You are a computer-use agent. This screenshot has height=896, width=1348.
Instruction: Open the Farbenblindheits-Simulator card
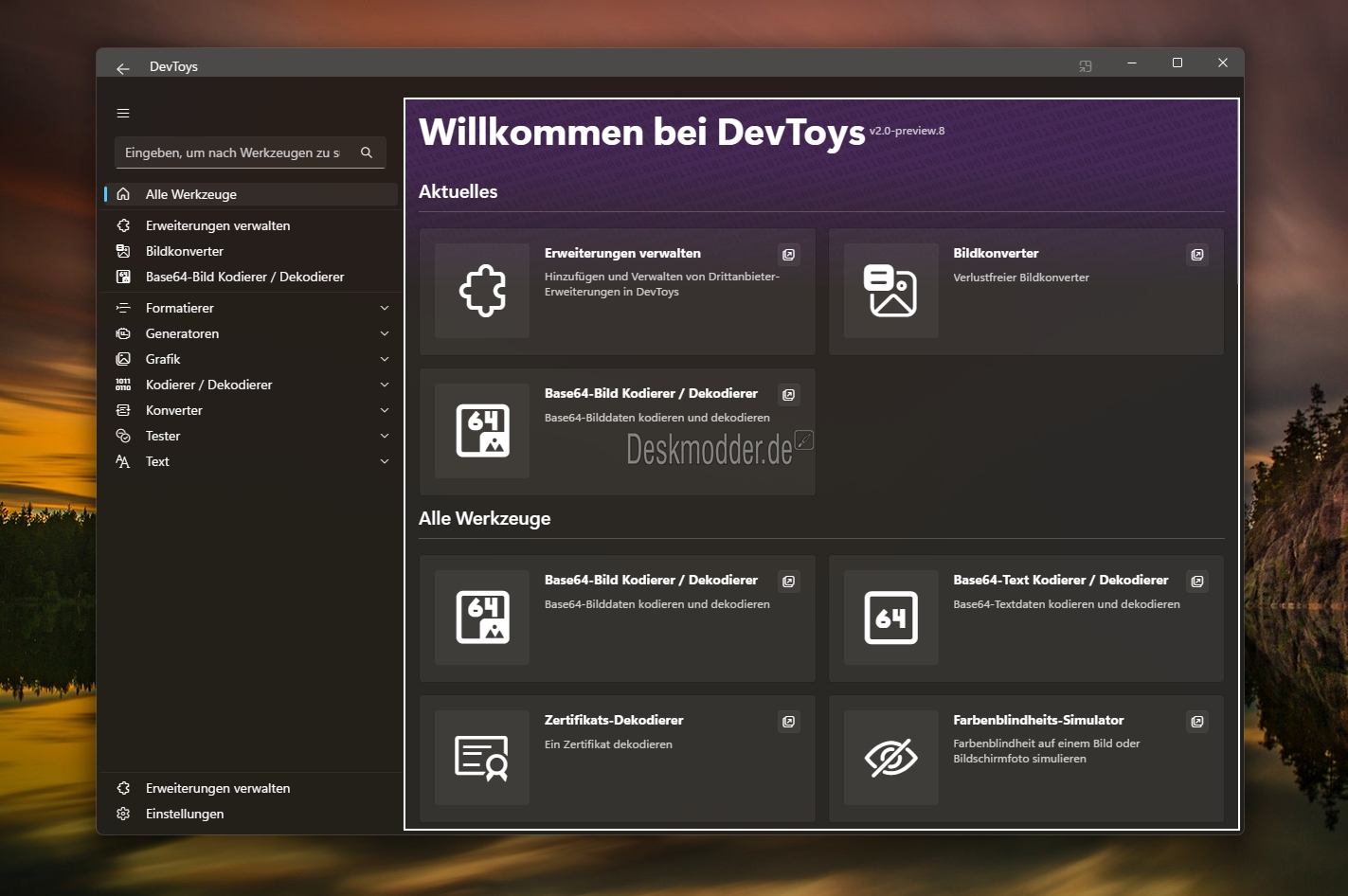[x=1026, y=759]
